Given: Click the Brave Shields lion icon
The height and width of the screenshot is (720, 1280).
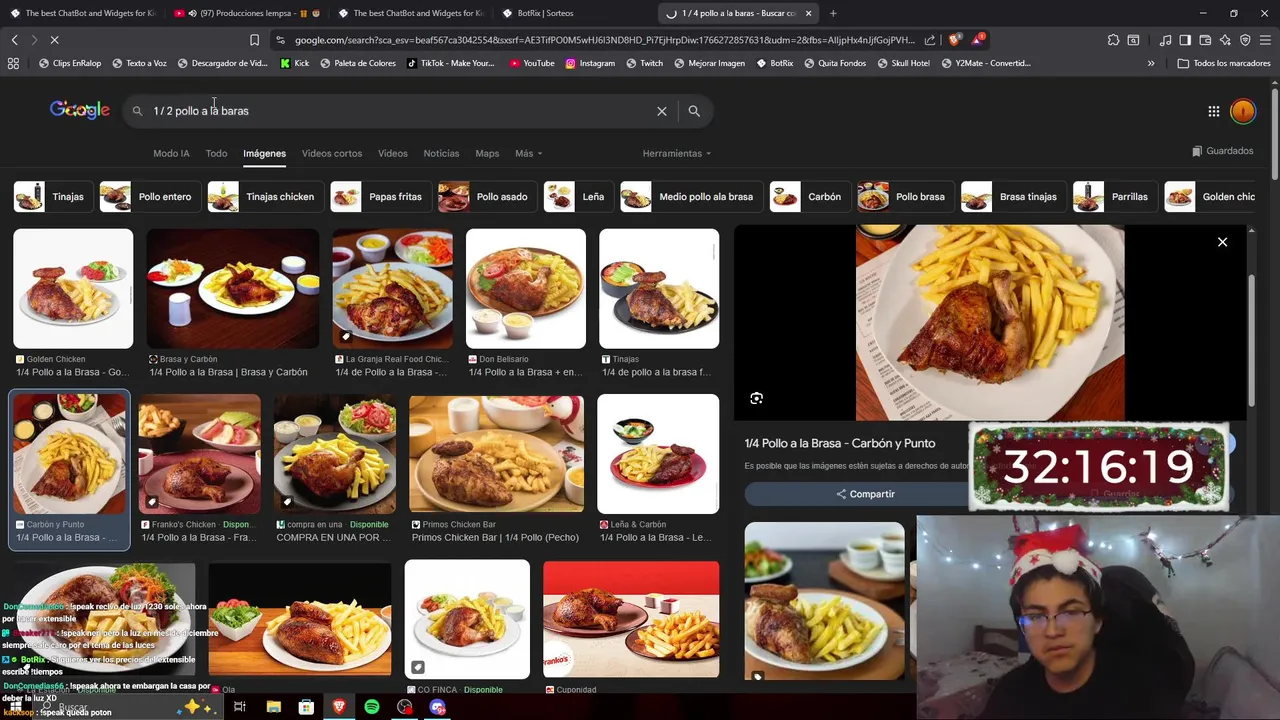Looking at the screenshot, I should (x=953, y=40).
